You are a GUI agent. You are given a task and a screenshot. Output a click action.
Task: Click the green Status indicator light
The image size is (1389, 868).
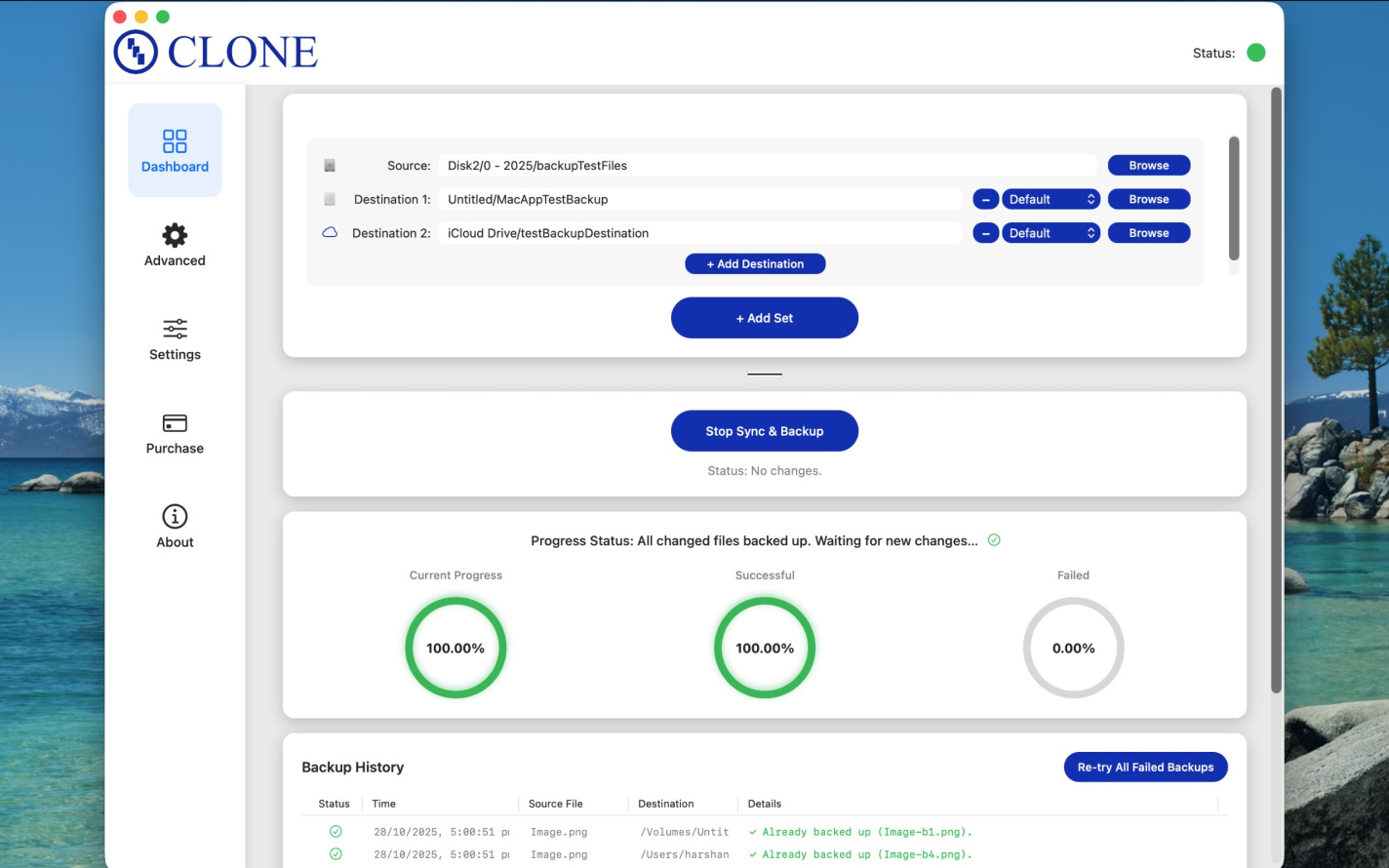[1256, 53]
